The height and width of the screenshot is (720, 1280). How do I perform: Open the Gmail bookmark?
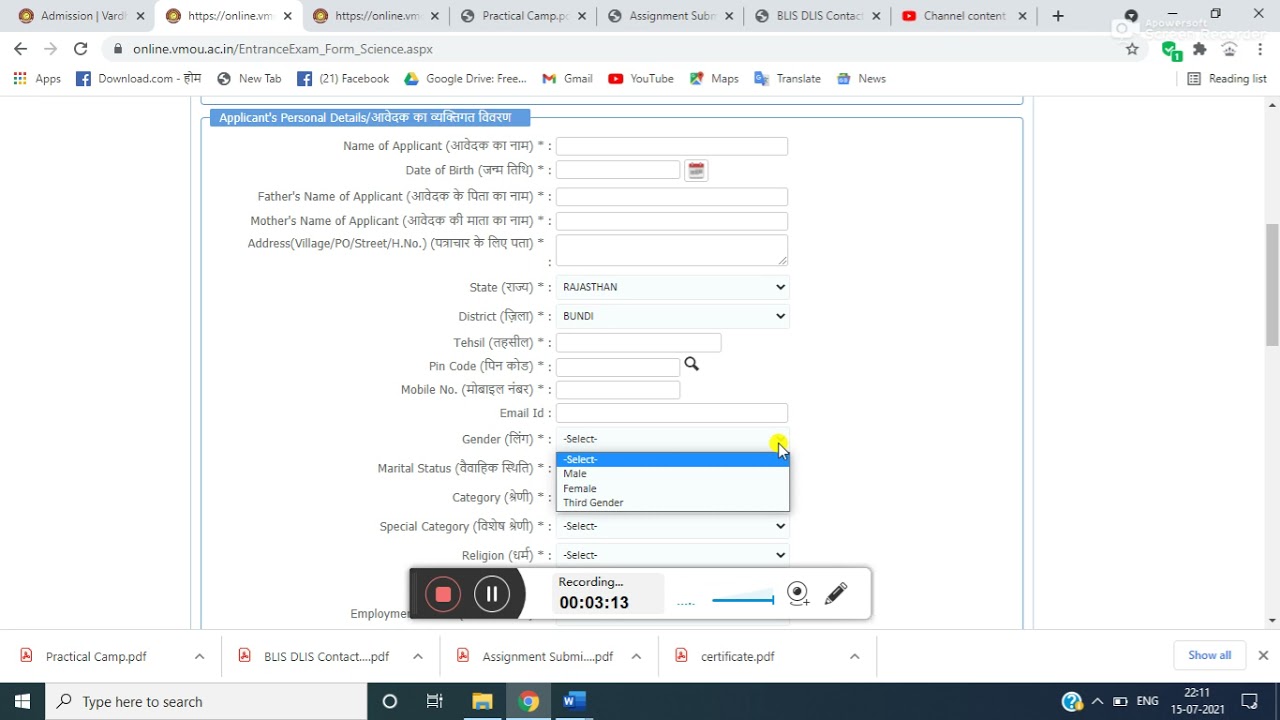click(567, 79)
